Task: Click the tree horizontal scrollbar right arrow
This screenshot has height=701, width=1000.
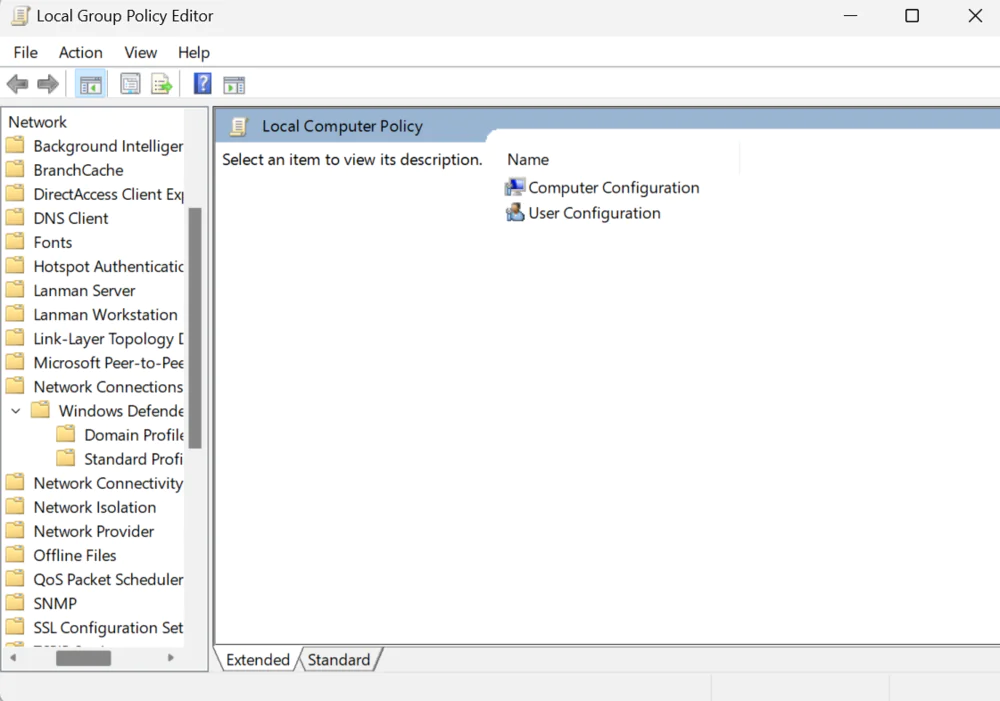Action: (x=170, y=658)
